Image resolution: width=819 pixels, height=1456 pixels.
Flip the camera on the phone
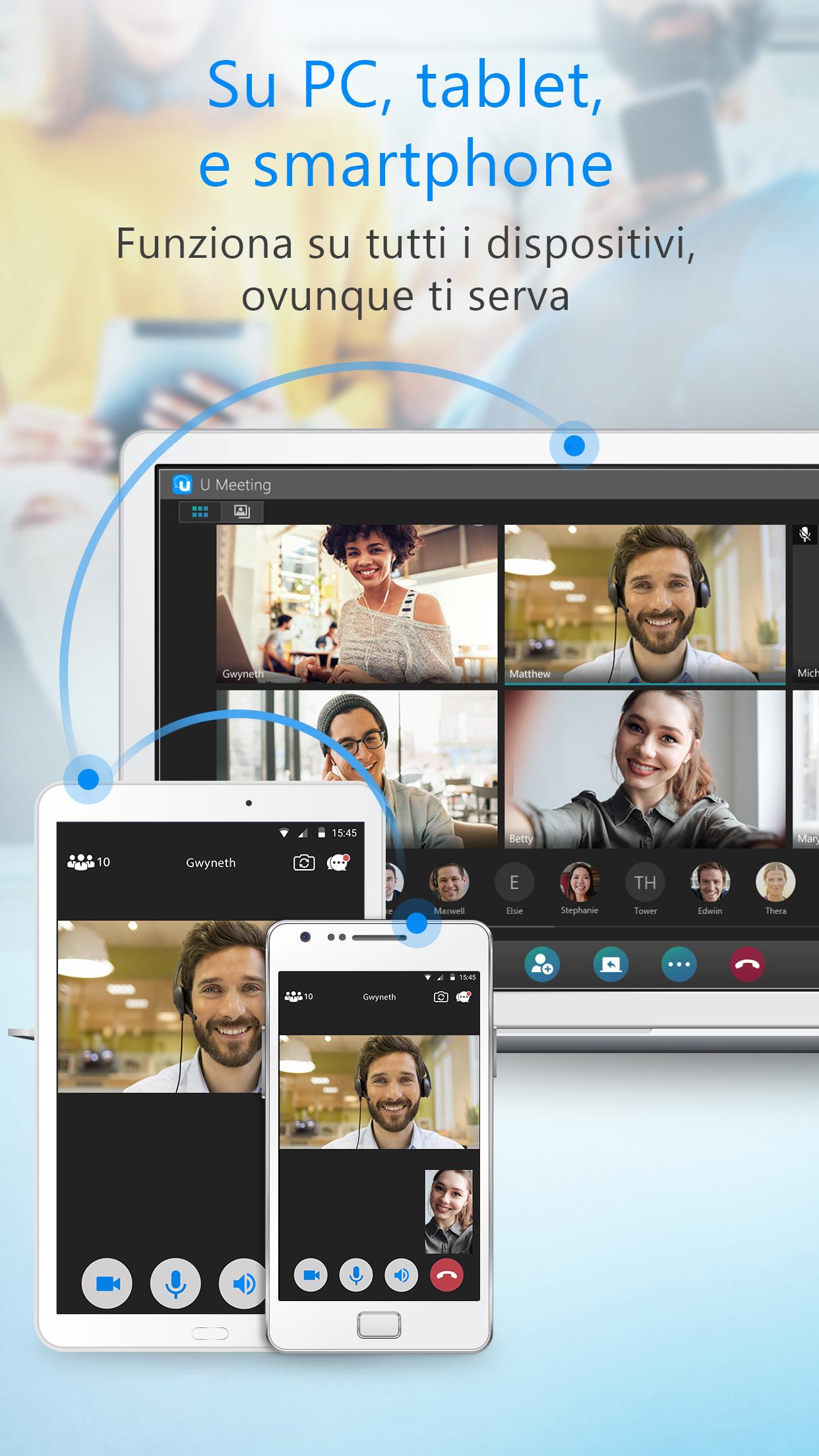click(440, 997)
